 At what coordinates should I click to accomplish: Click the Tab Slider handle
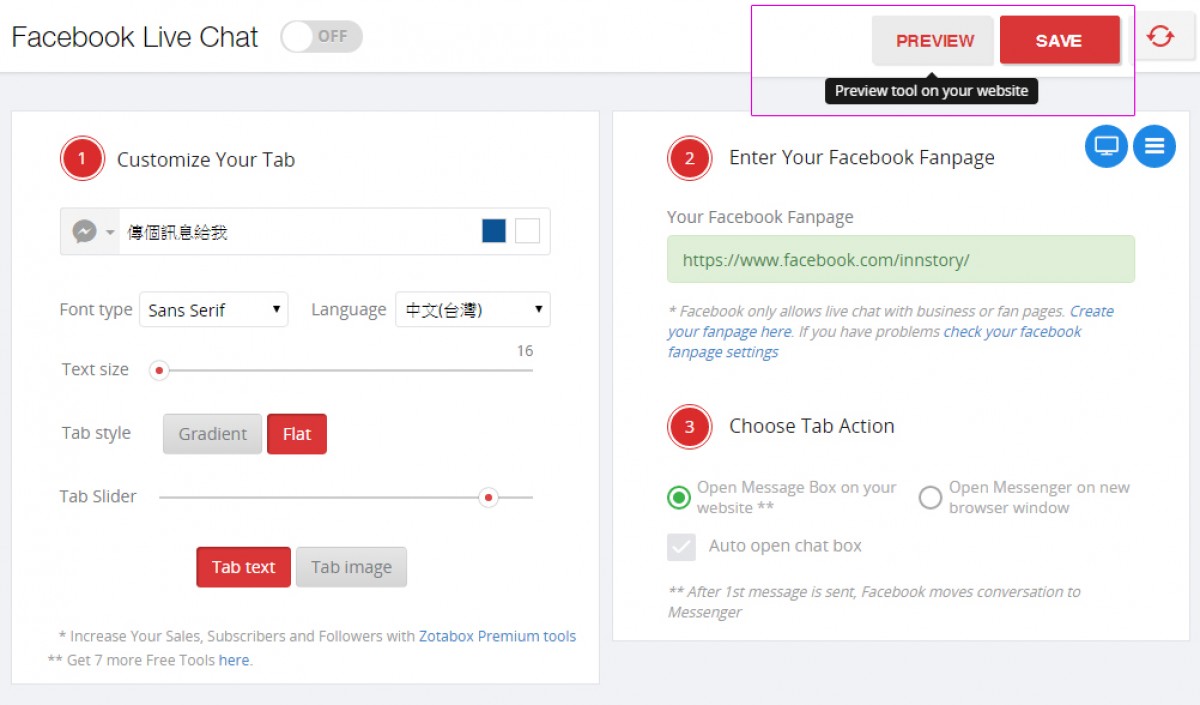pos(488,497)
